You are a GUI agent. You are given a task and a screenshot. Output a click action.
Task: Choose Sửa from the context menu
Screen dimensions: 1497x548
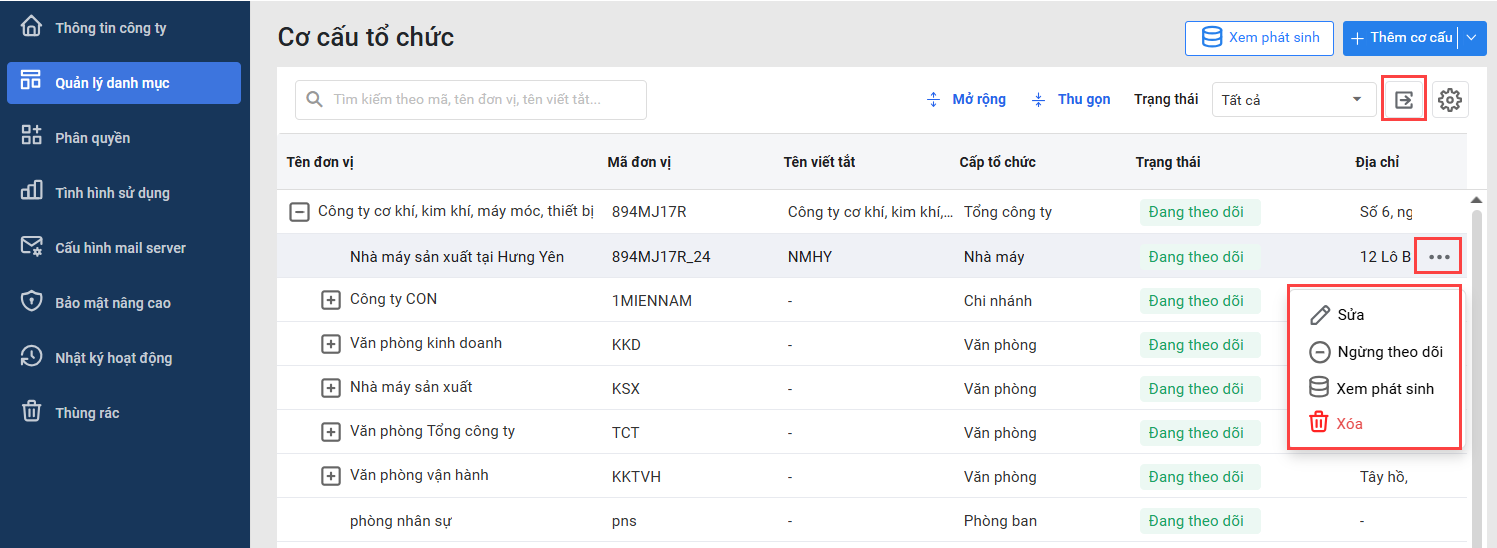point(1350,315)
